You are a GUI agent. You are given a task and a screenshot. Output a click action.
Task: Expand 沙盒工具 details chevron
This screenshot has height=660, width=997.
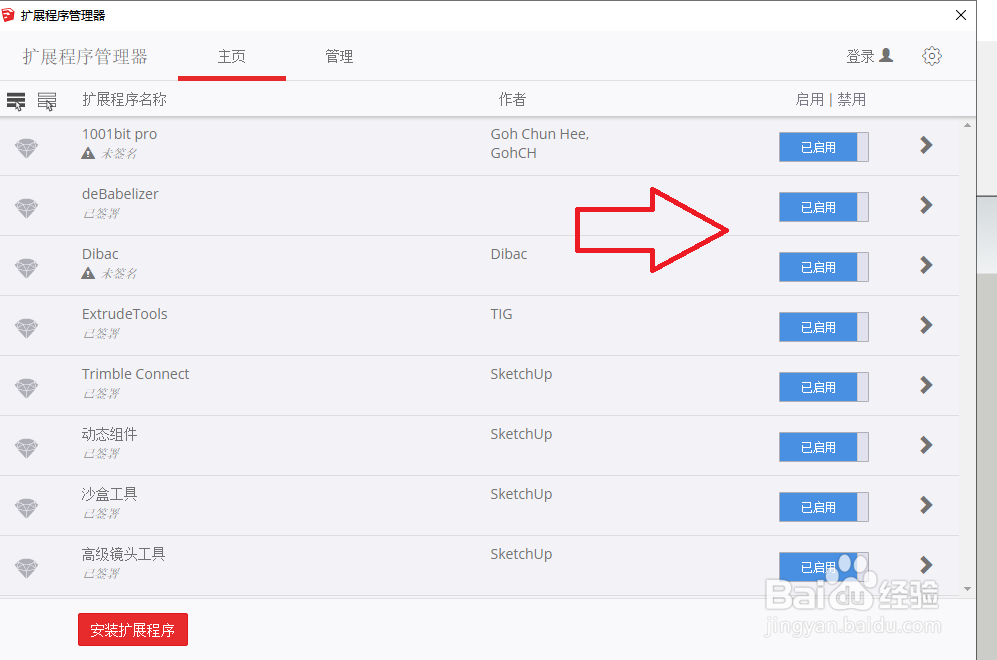pyautogui.click(x=926, y=505)
